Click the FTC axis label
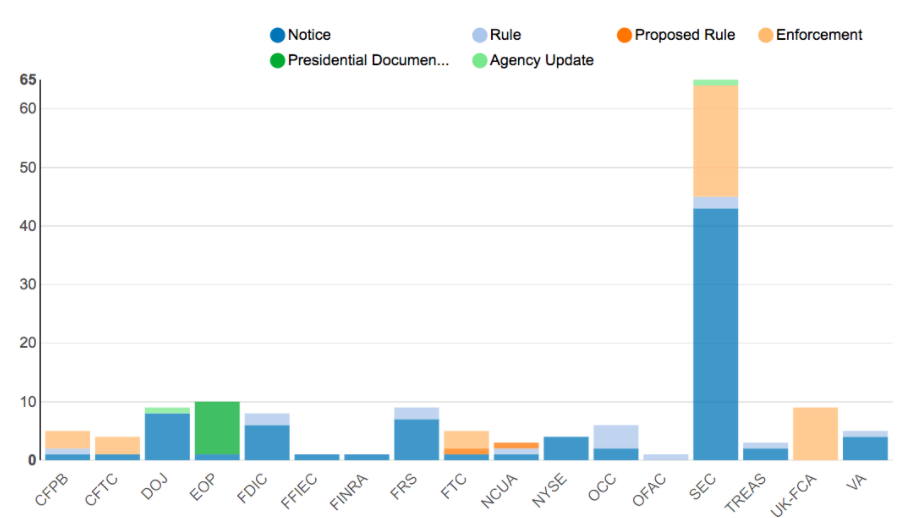910x518 pixels. tap(453, 487)
